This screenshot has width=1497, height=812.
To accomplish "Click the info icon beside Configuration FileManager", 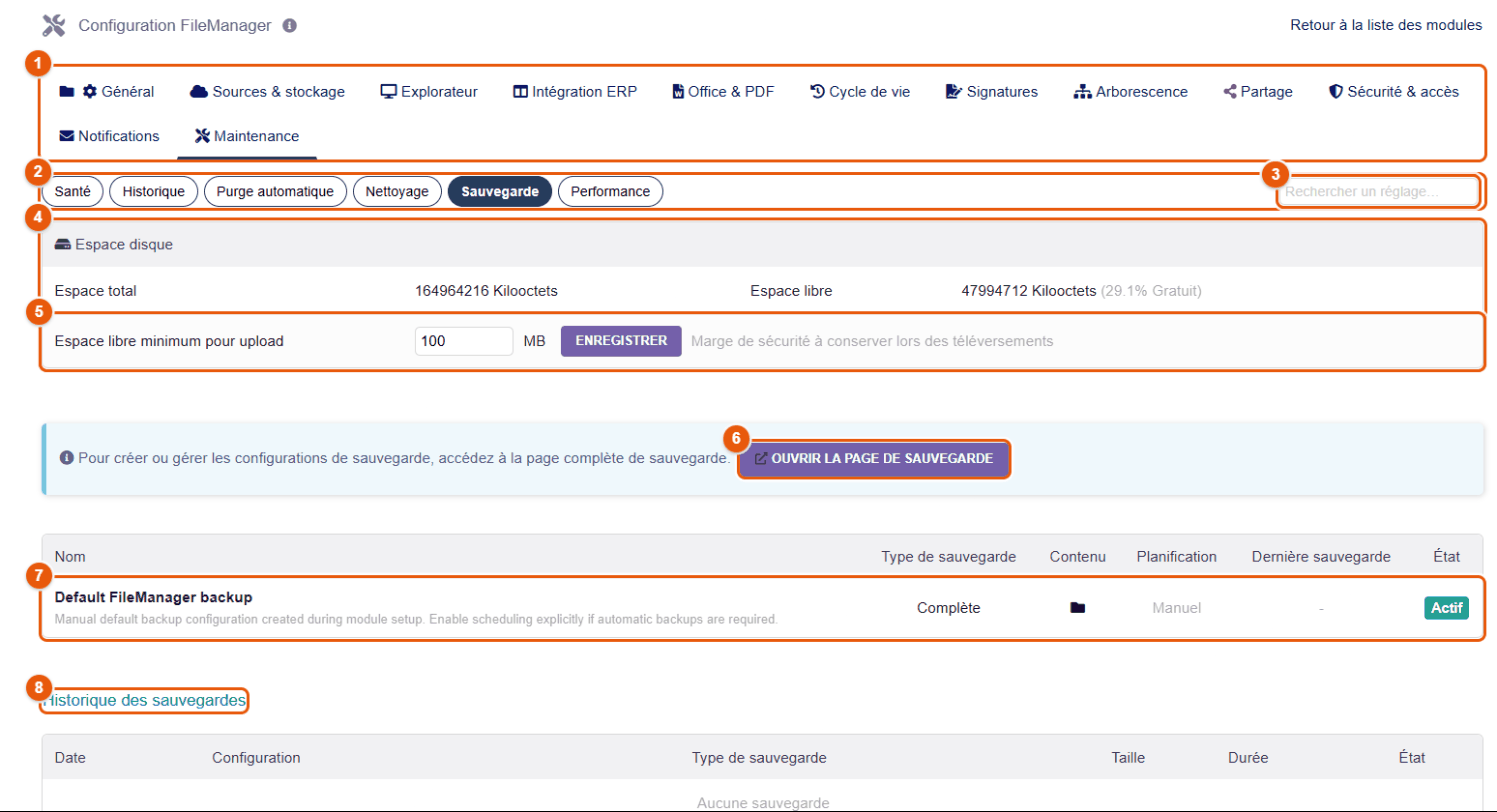I will point(290,26).
